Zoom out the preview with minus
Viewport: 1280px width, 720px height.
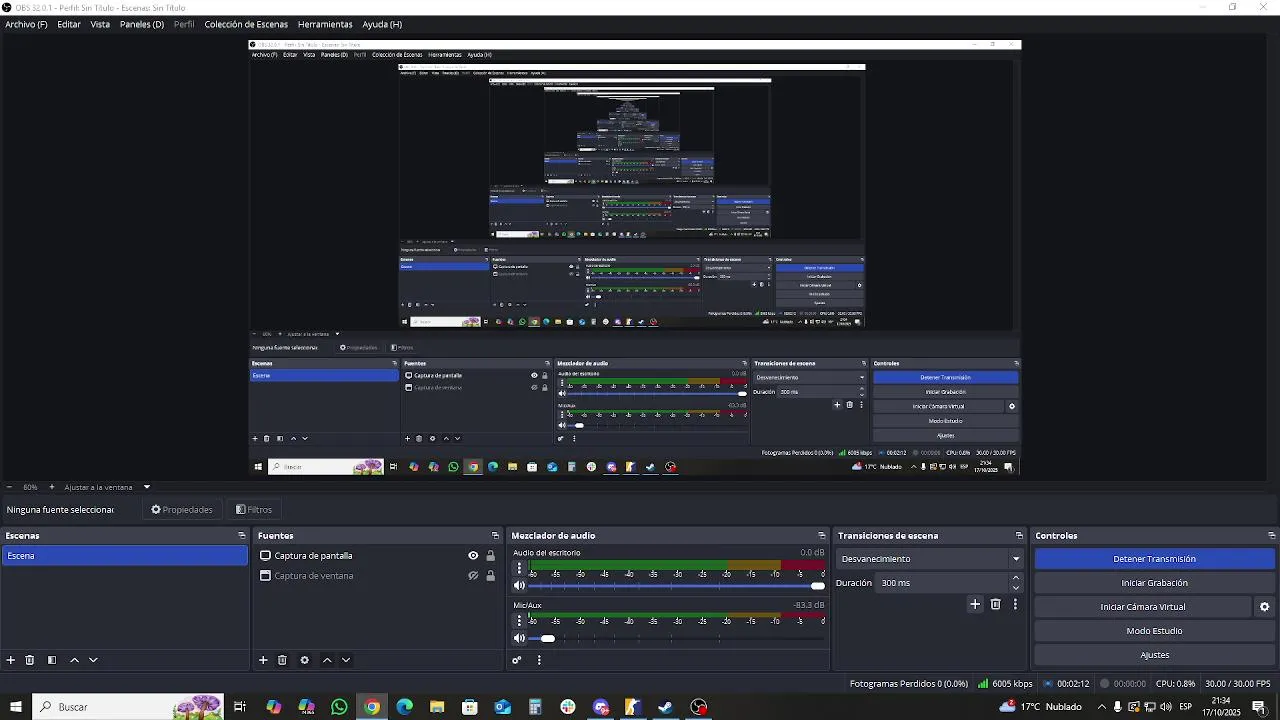click(10, 487)
